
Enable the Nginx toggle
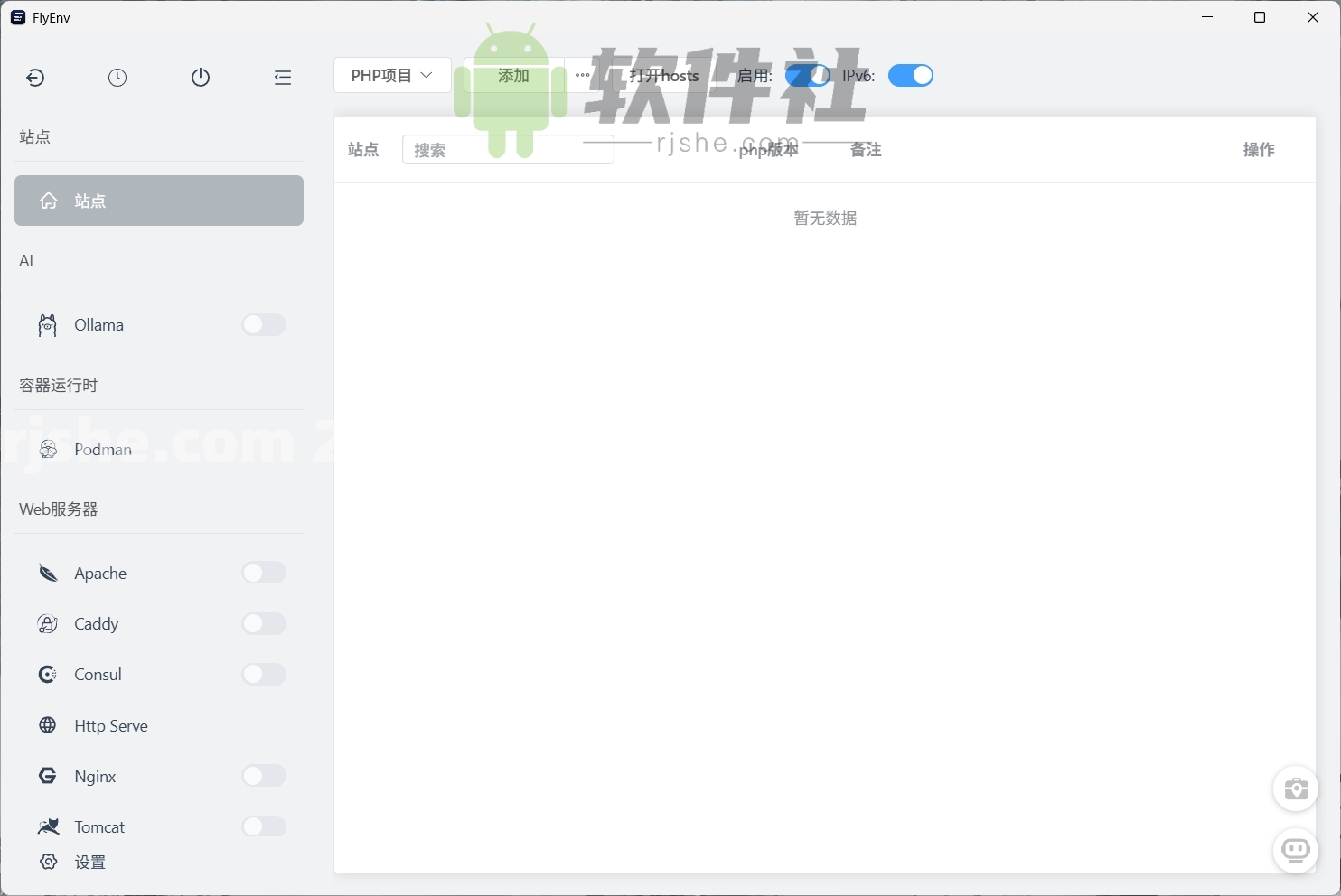pos(263,775)
